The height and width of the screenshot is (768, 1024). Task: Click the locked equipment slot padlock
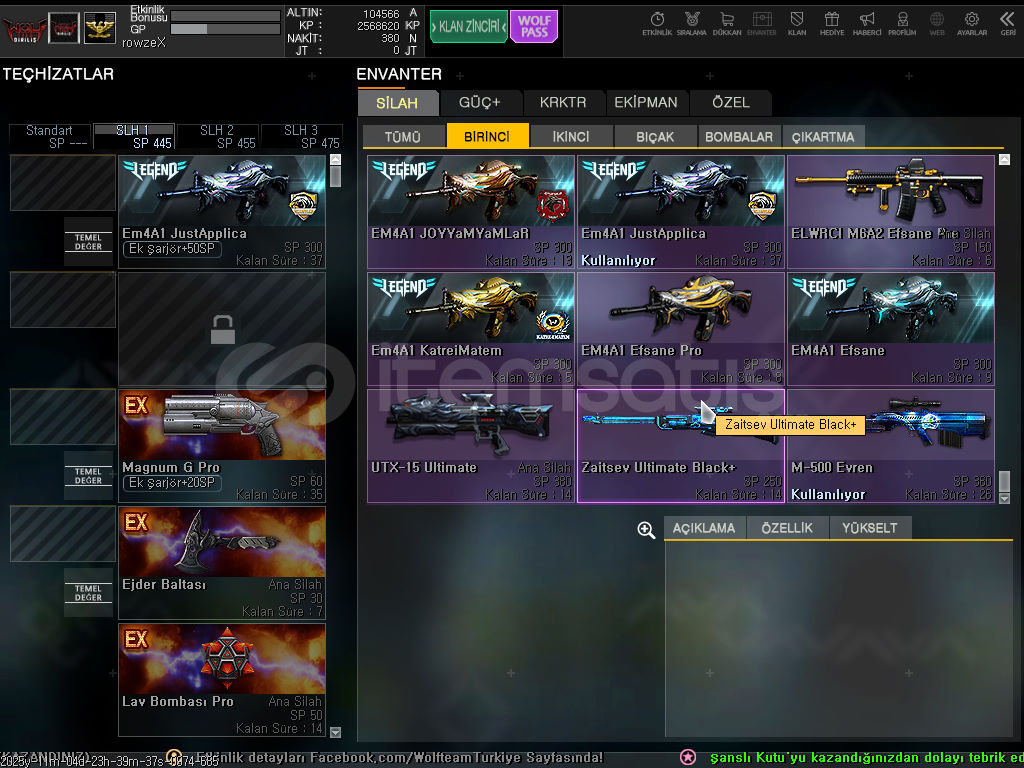pyautogui.click(x=223, y=330)
